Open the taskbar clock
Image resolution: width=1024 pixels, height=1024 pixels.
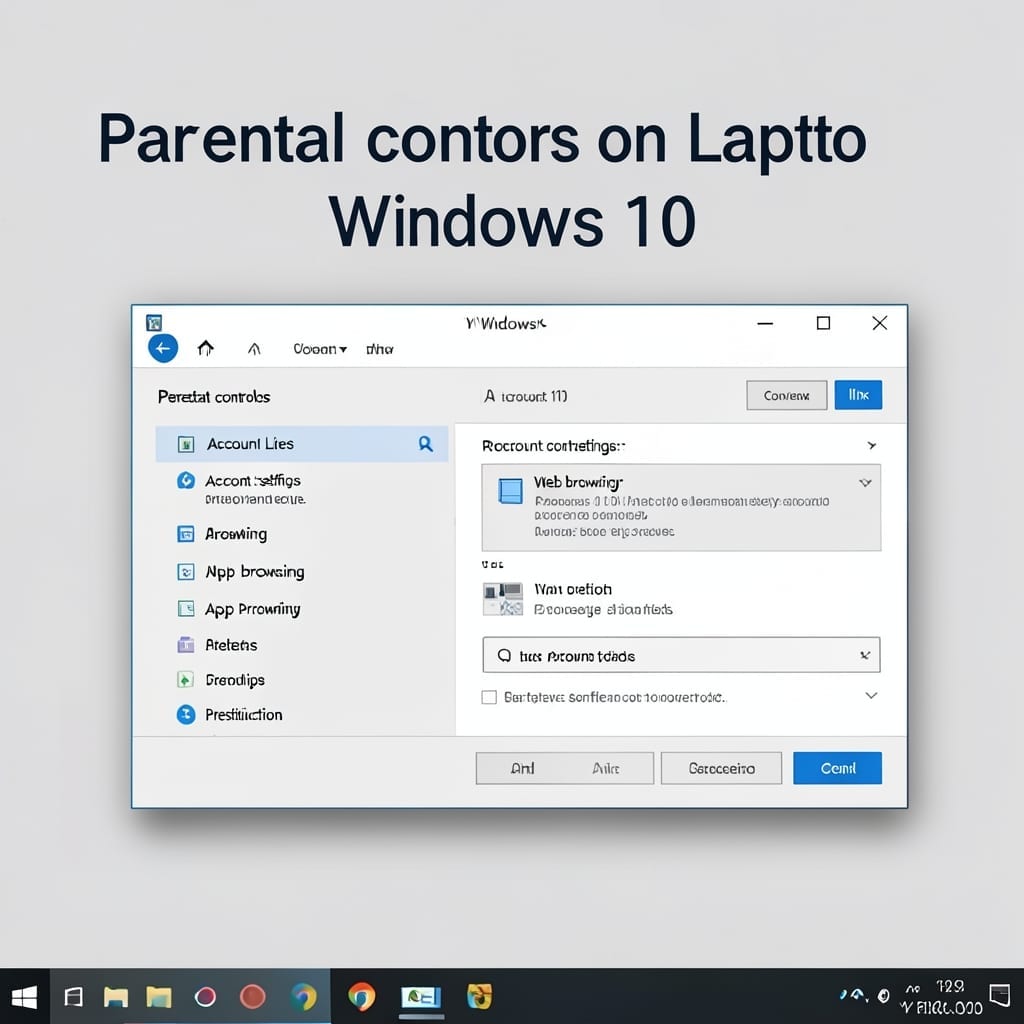pos(942,998)
